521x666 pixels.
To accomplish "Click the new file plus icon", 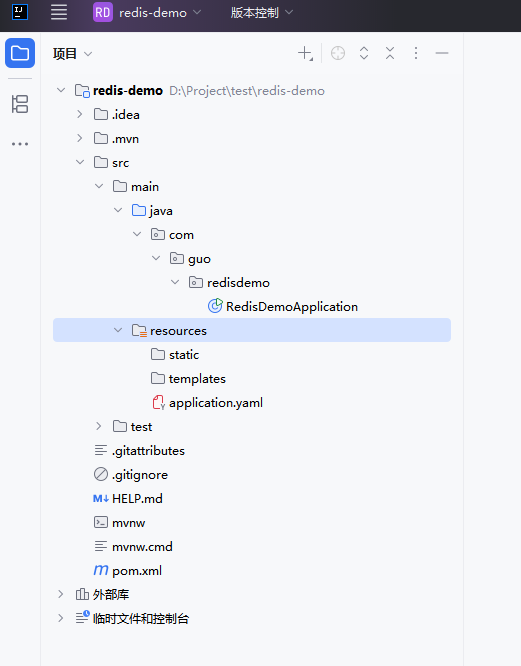I will click(x=305, y=53).
